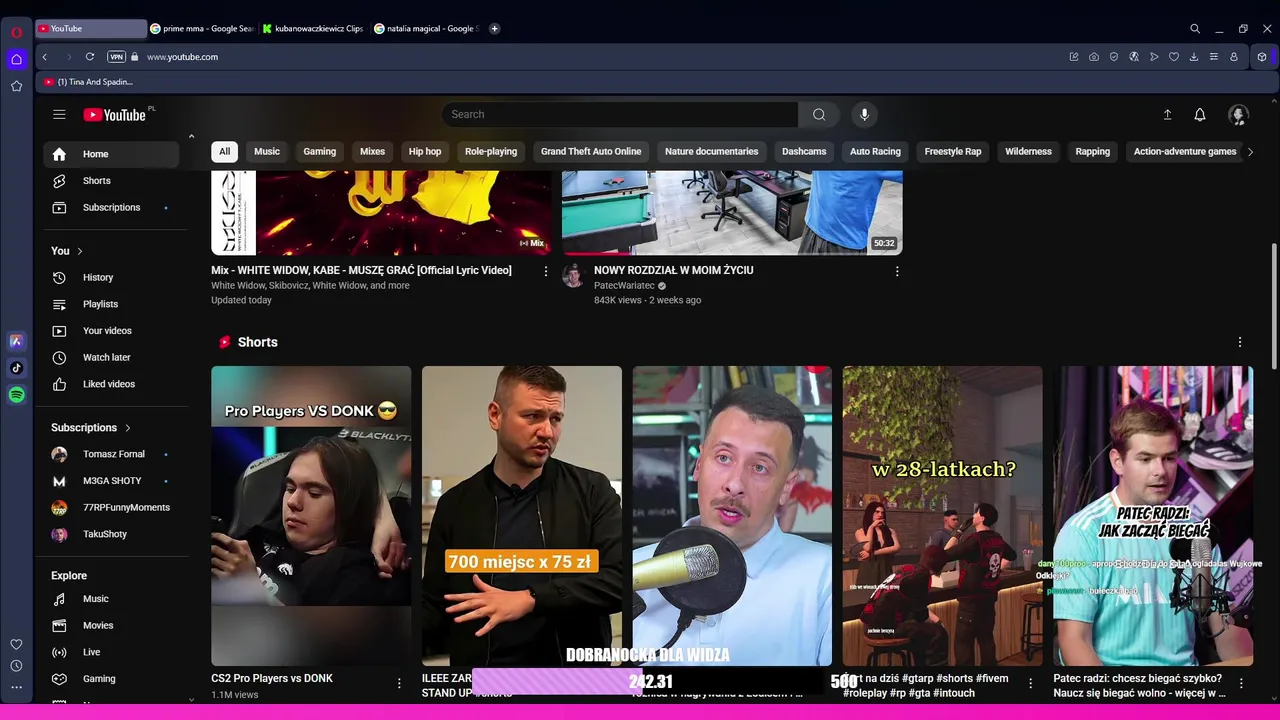This screenshot has height=720, width=1280.
Task: Switch to kubanowaczkiewicz Clips tab
Action: point(314,29)
